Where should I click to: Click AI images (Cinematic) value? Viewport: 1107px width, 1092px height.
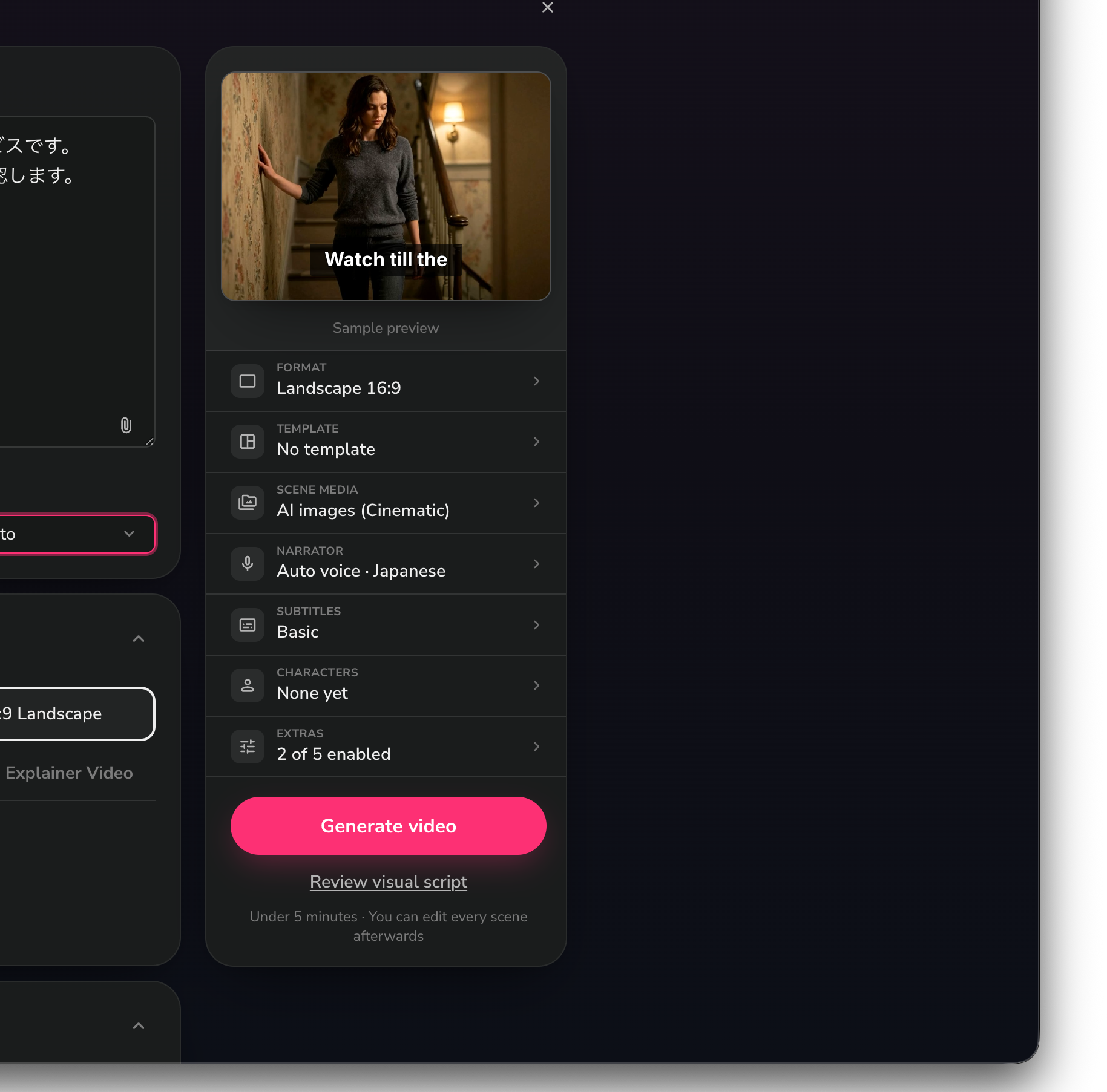[x=363, y=510]
